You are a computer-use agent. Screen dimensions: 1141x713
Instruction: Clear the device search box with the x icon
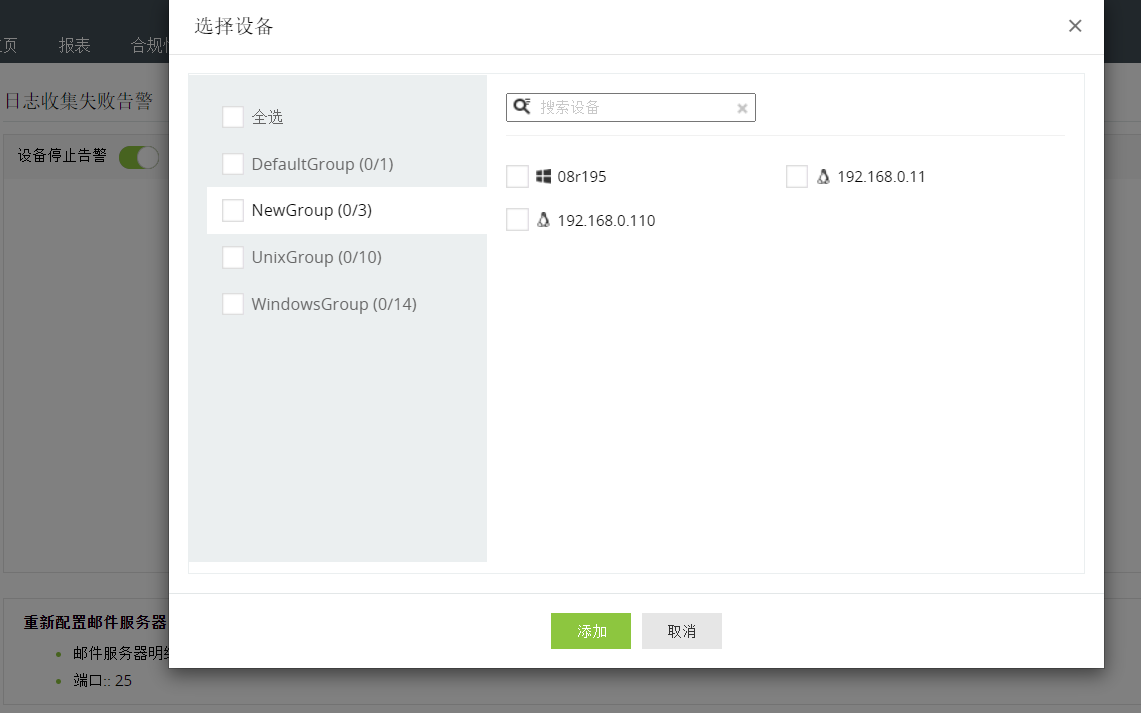[742, 108]
